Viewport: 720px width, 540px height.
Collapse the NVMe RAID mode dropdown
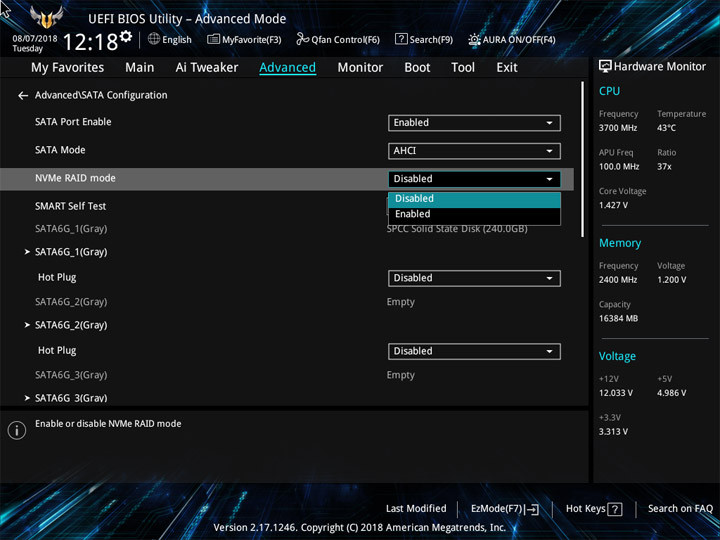474,179
